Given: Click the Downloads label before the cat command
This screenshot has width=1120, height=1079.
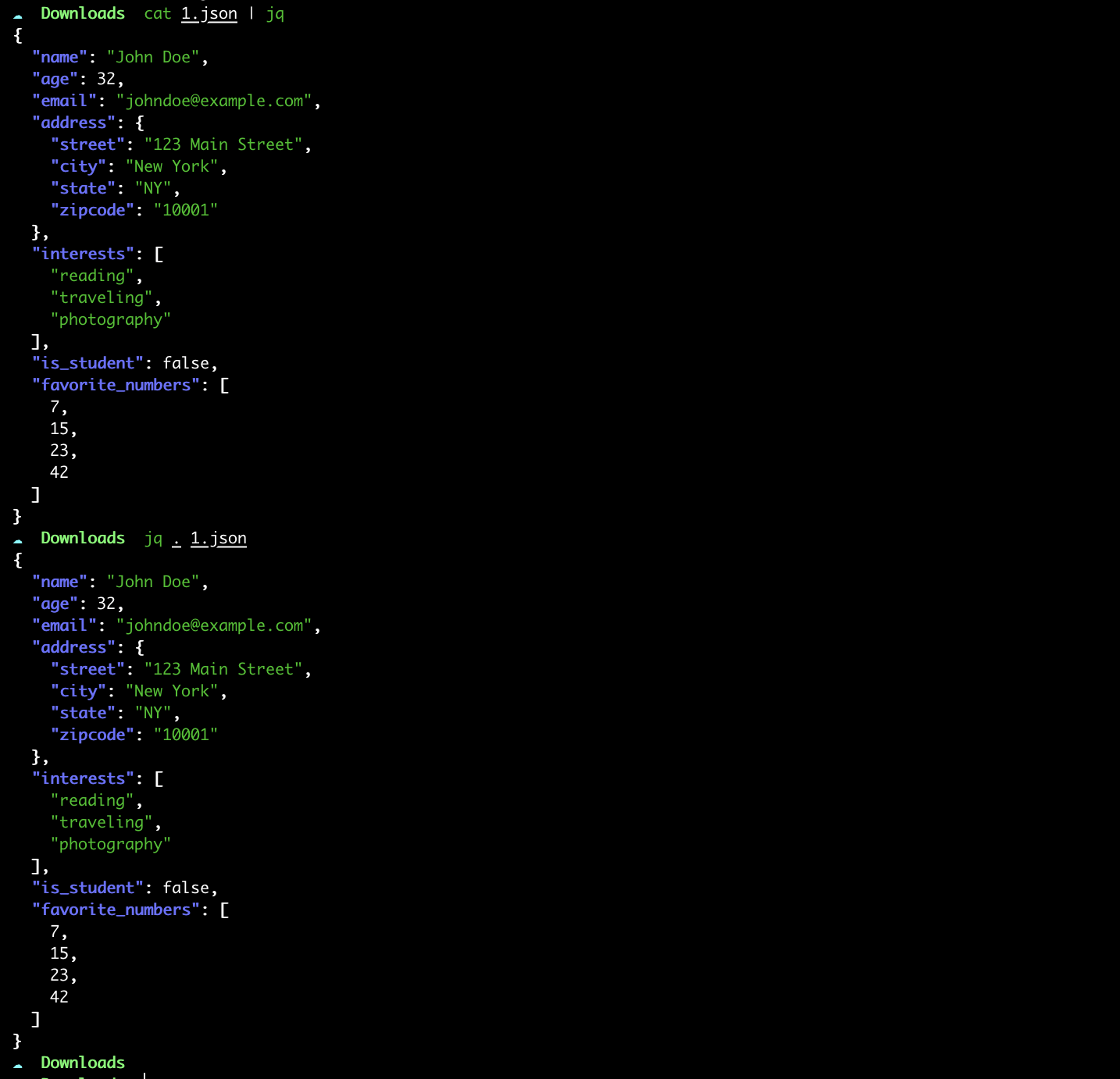Looking at the screenshot, I should [x=83, y=13].
